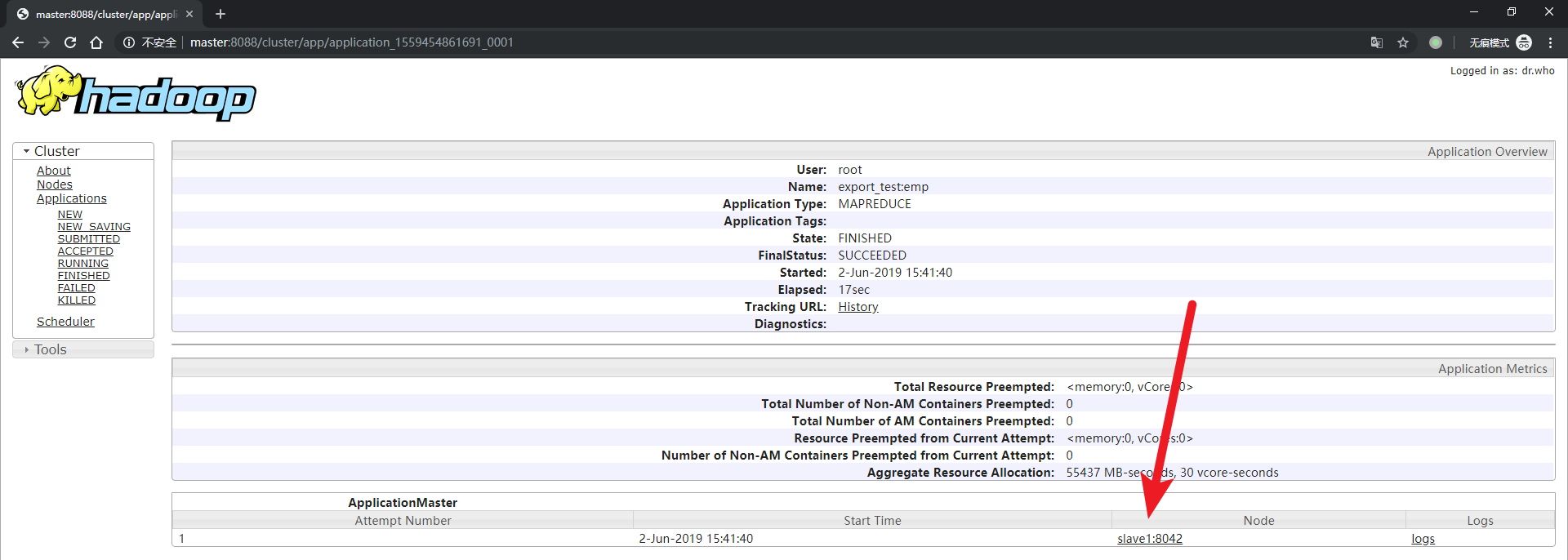Click the address bar URL field
This screenshot has width=1568, height=560.
tap(351, 42)
